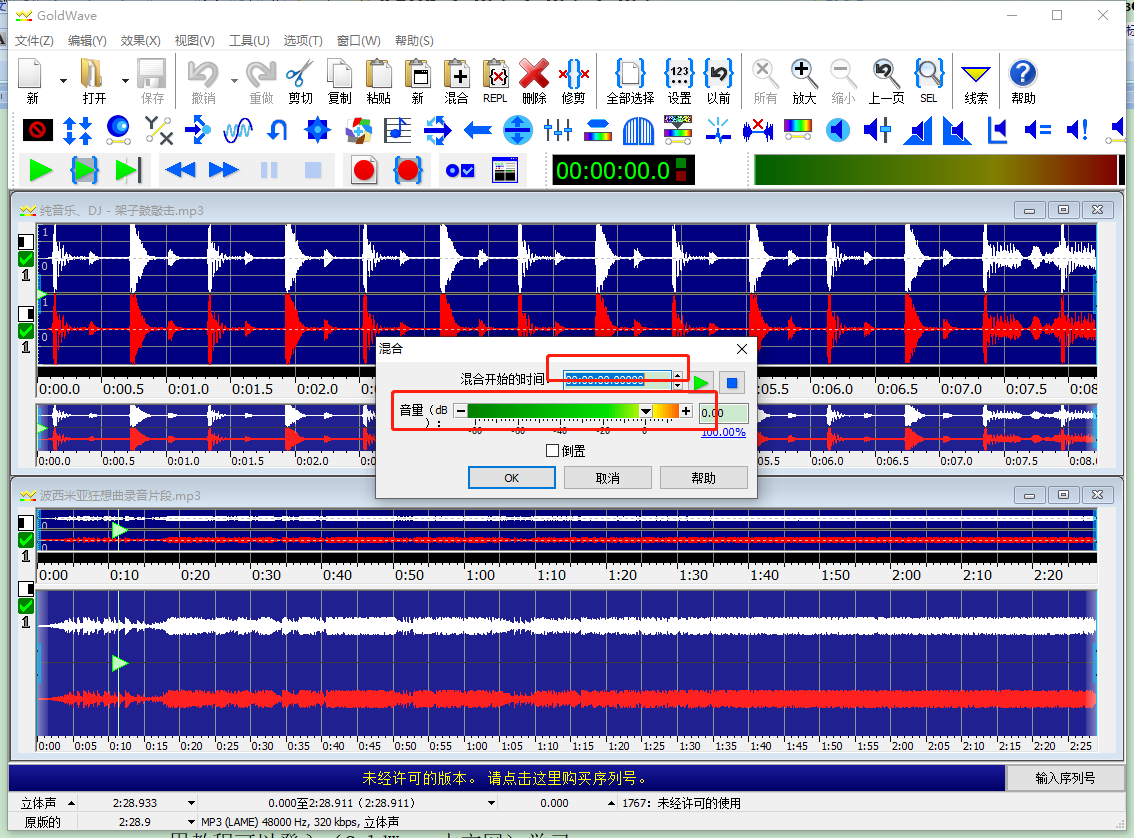Open the 编辑(Y) menu
The height and width of the screenshot is (838, 1134).
tap(87, 40)
